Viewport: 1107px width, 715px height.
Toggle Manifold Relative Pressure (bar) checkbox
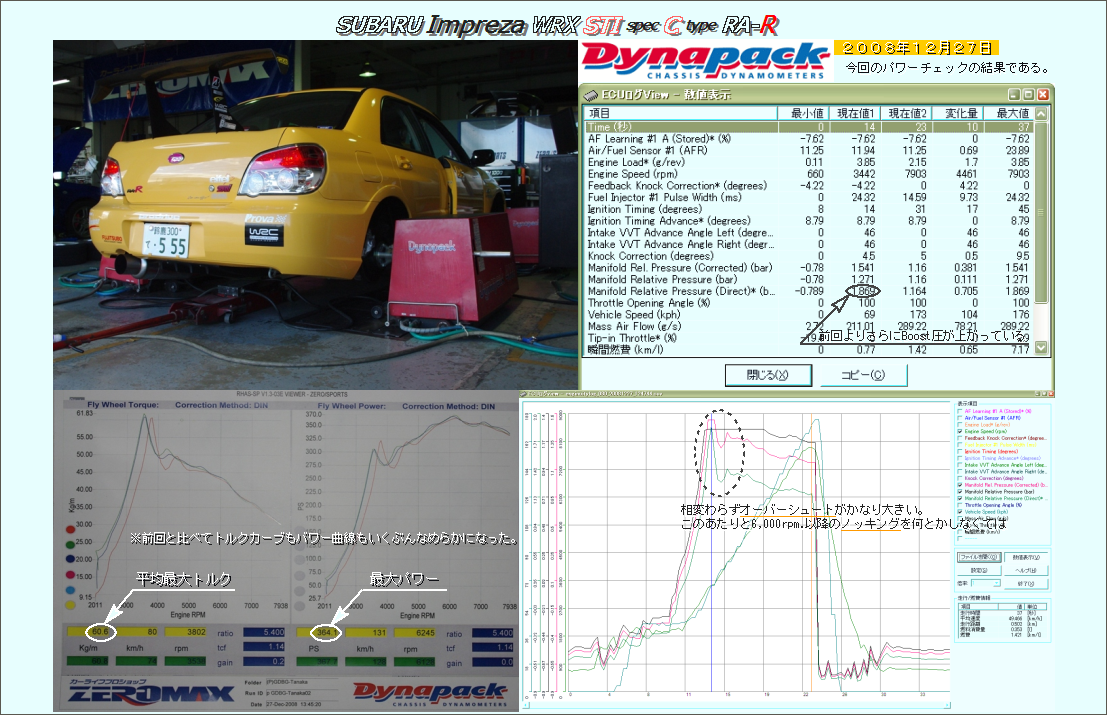tap(960, 491)
